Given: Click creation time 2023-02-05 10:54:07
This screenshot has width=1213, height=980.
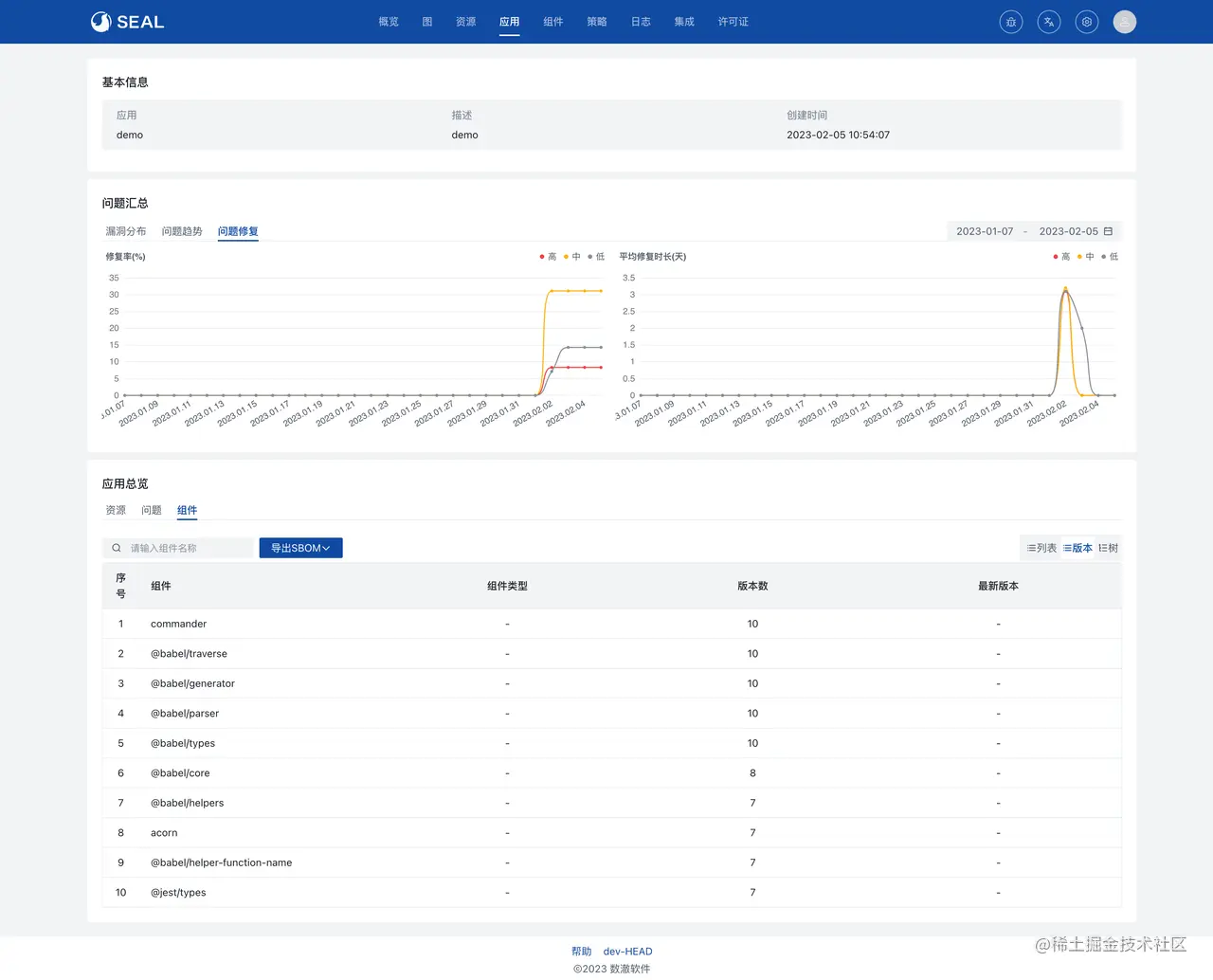Looking at the screenshot, I should [x=838, y=135].
